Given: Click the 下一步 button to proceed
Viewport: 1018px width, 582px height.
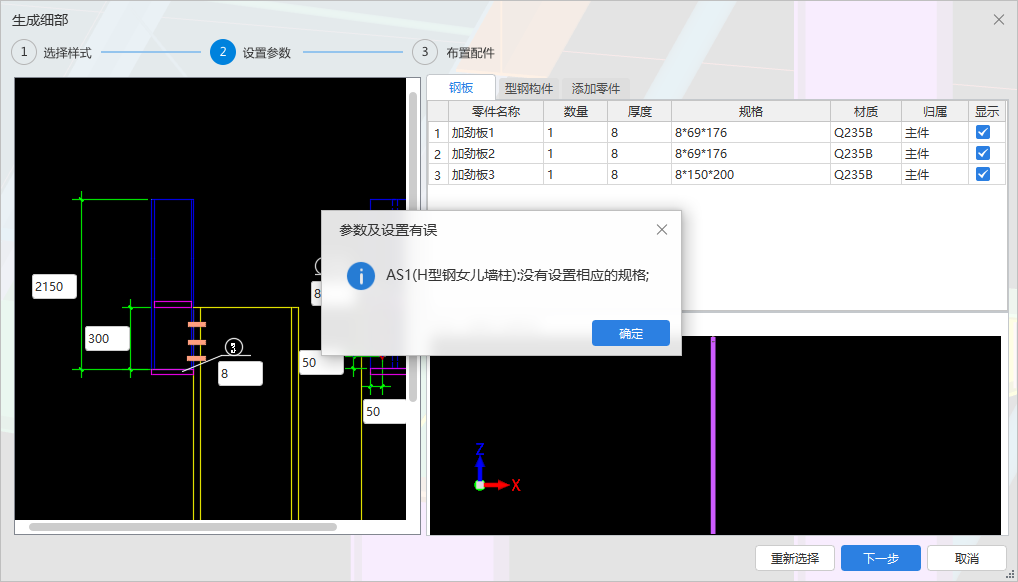Looking at the screenshot, I should (x=880, y=558).
